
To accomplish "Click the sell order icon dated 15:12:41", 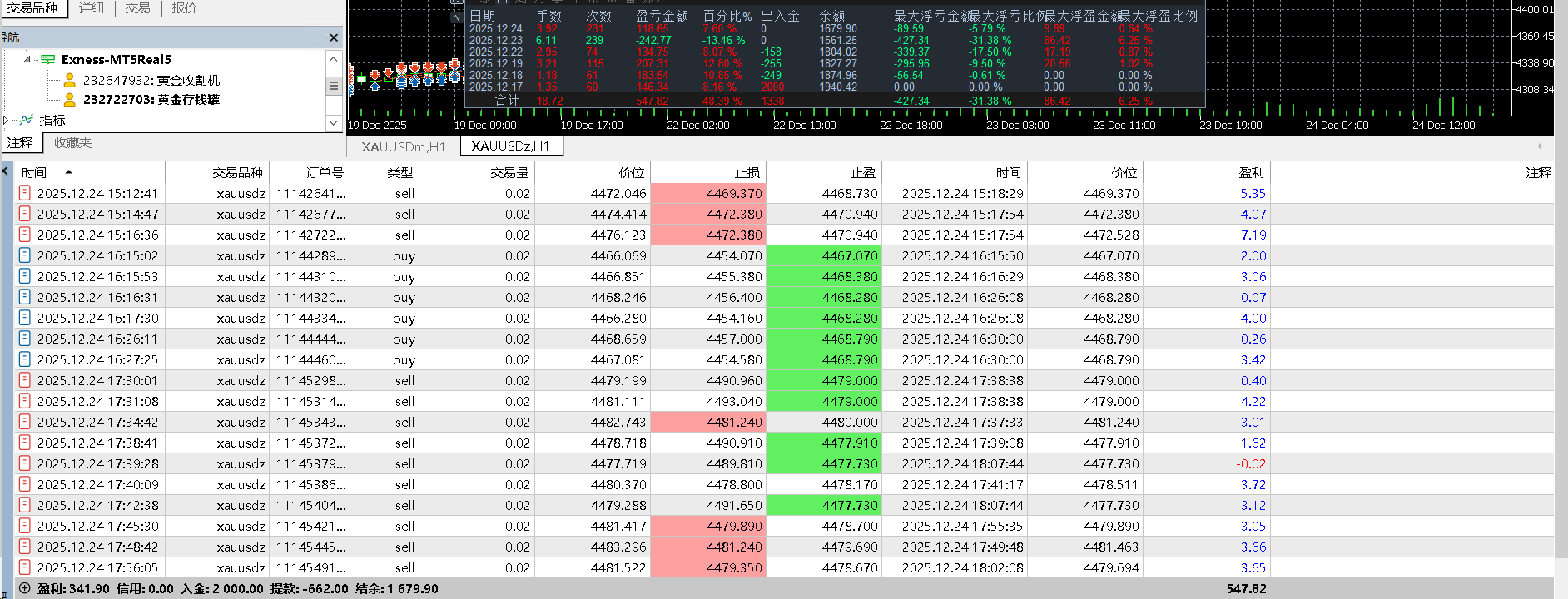I will point(24,193).
